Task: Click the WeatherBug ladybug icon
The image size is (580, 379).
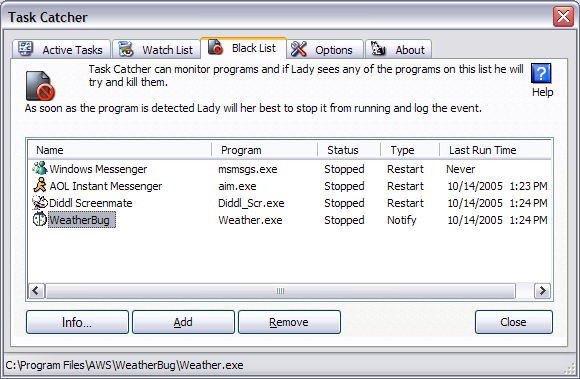Action: (x=40, y=220)
